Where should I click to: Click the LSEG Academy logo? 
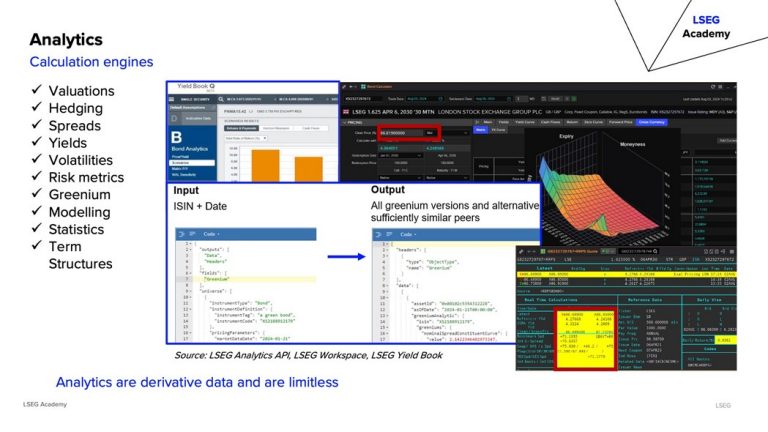(x=706, y=27)
